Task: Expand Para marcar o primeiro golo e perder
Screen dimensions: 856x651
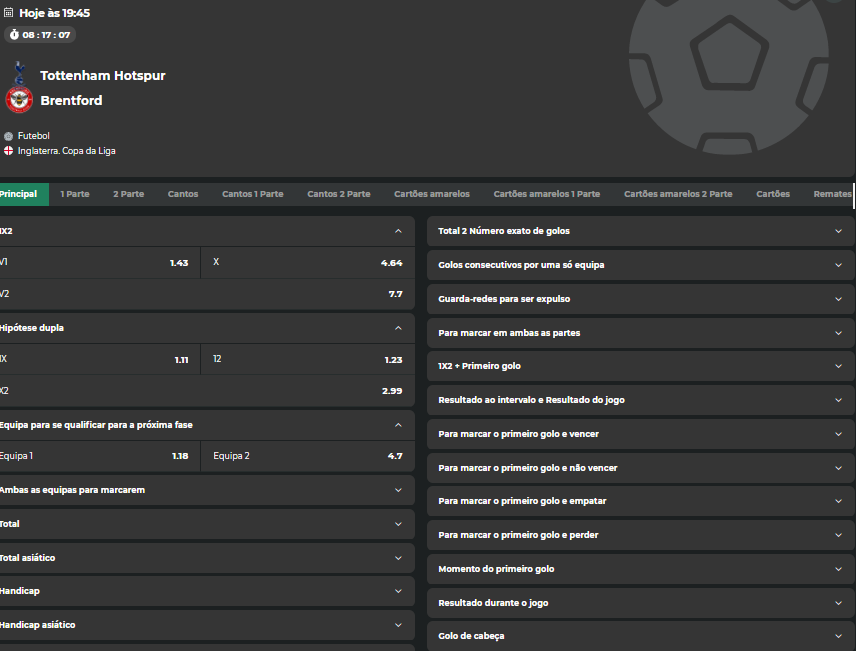Action: [640, 535]
